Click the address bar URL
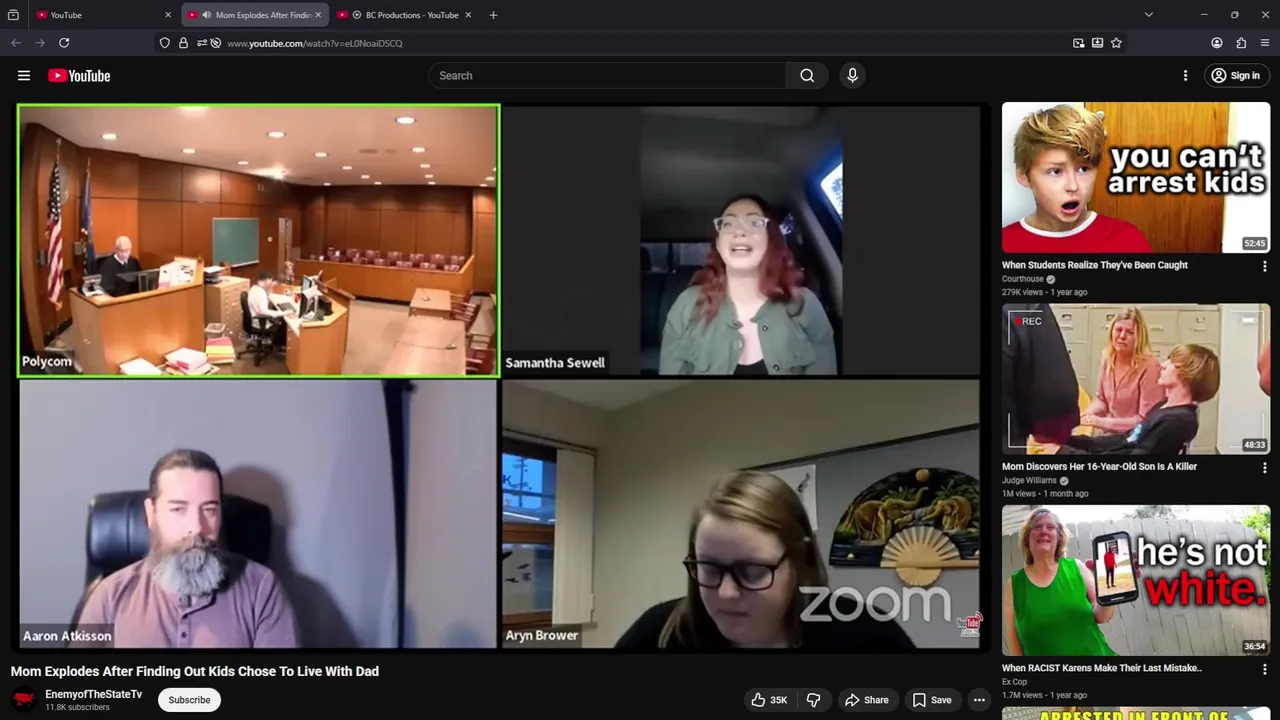The height and width of the screenshot is (720, 1280). (314, 43)
